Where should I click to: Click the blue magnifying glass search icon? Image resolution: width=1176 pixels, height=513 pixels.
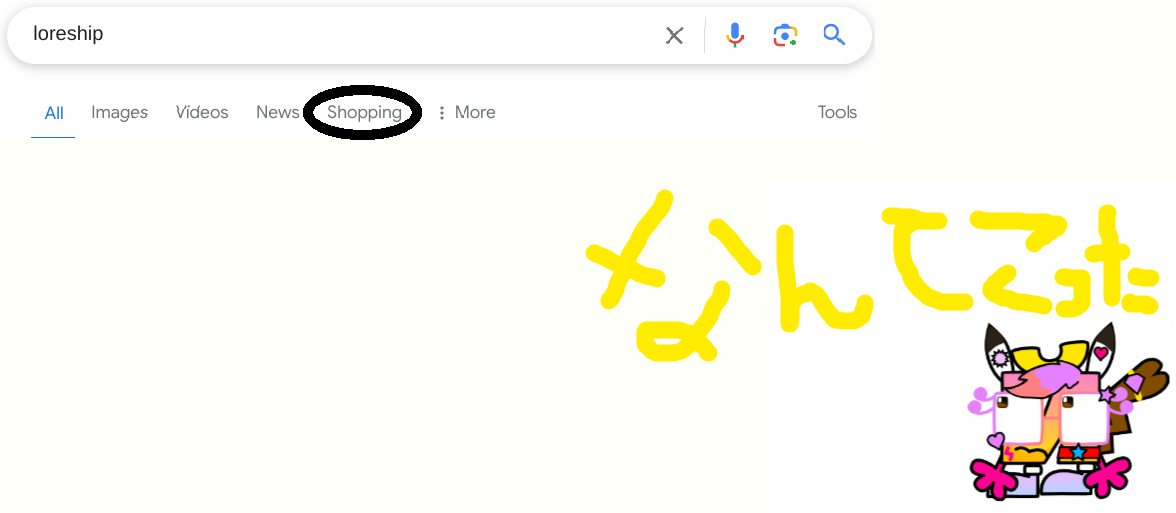(834, 34)
